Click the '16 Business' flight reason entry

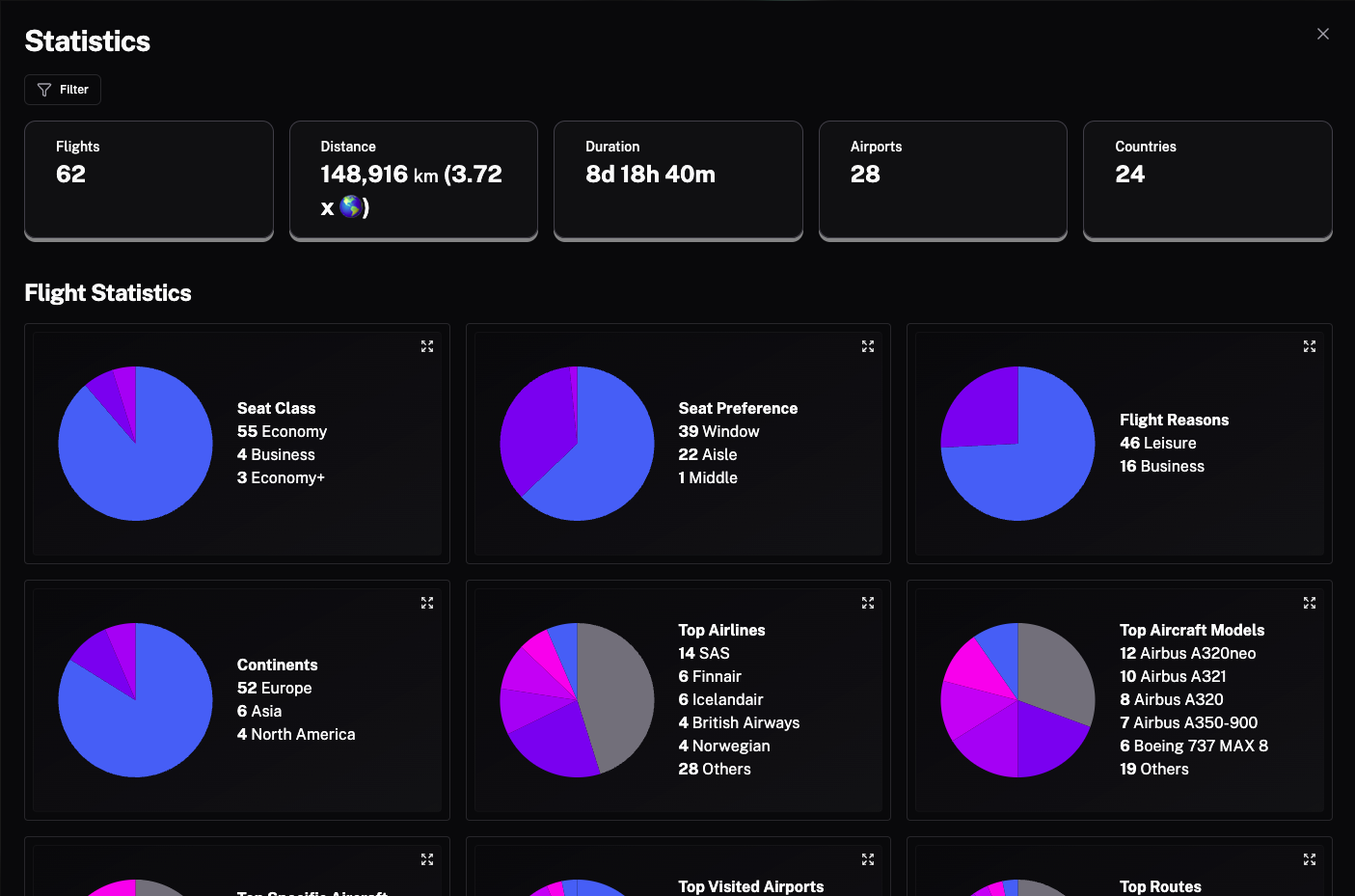click(x=1162, y=466)
